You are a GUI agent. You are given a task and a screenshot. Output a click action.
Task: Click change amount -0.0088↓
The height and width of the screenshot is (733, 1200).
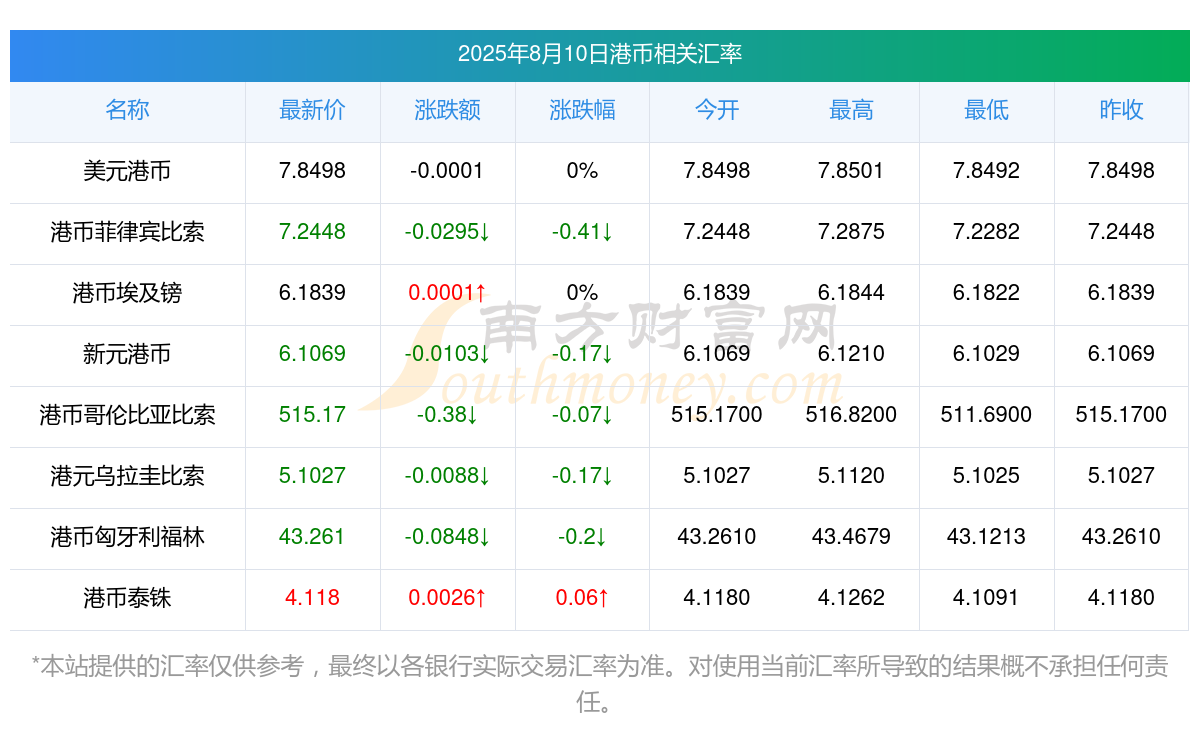447,476
